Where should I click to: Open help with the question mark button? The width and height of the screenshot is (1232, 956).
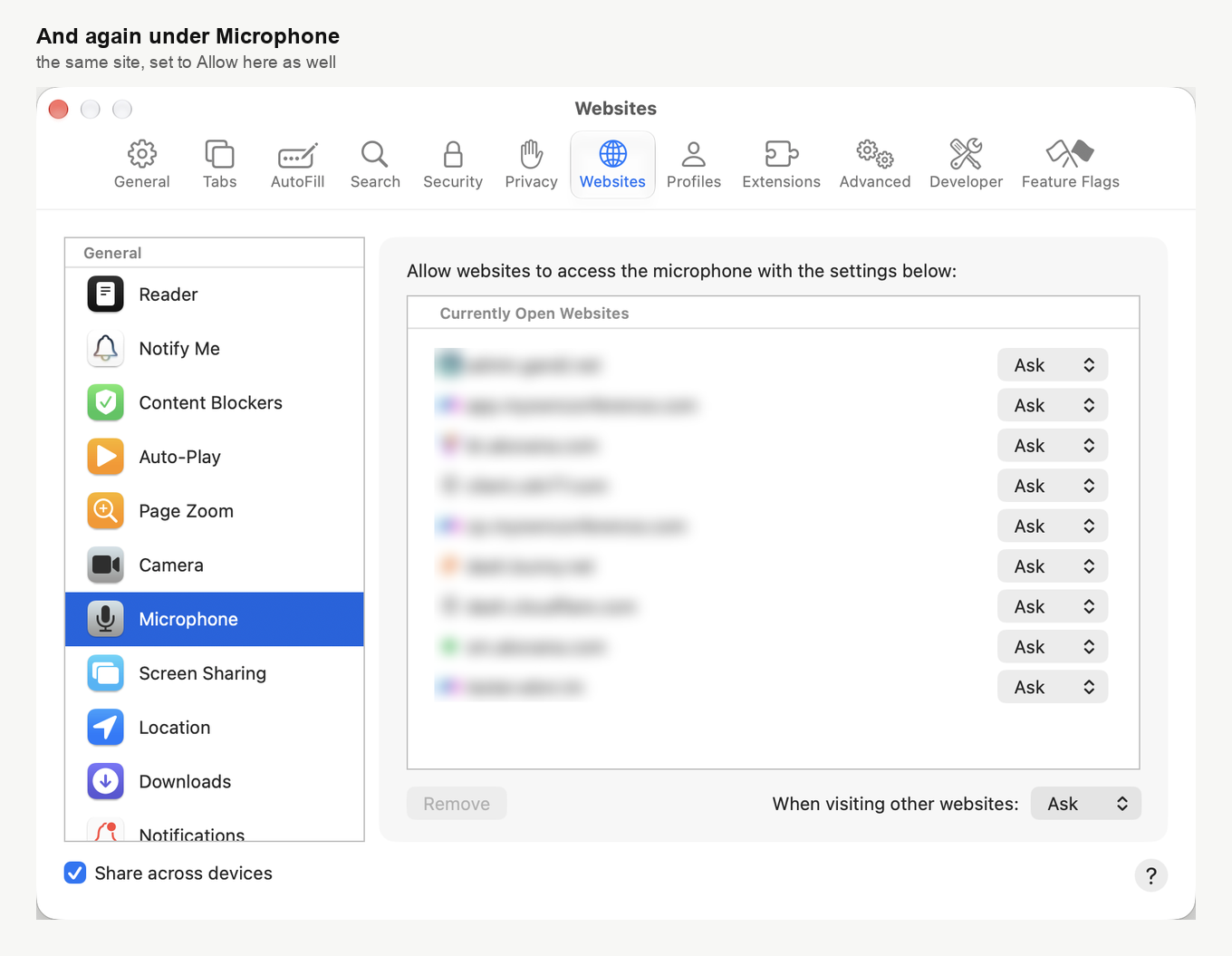pos(1150,875)
